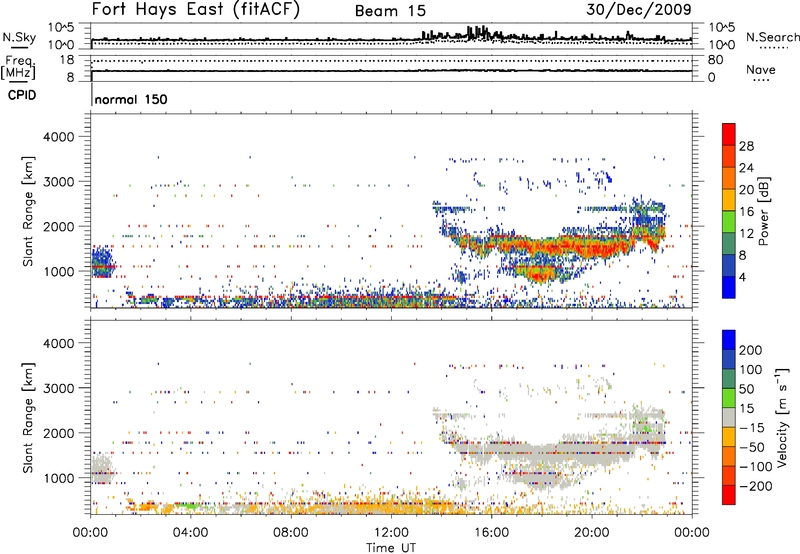800x554 pixels.
Task: Click the 24 label on the power colorbar
Action: pyautogui.click(x=746, y=168)
